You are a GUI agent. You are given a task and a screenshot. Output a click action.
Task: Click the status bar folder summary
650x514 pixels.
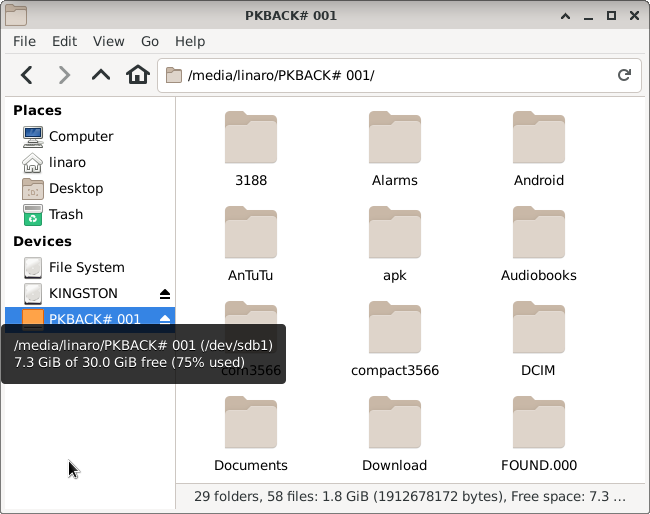(x=410, y=496)
